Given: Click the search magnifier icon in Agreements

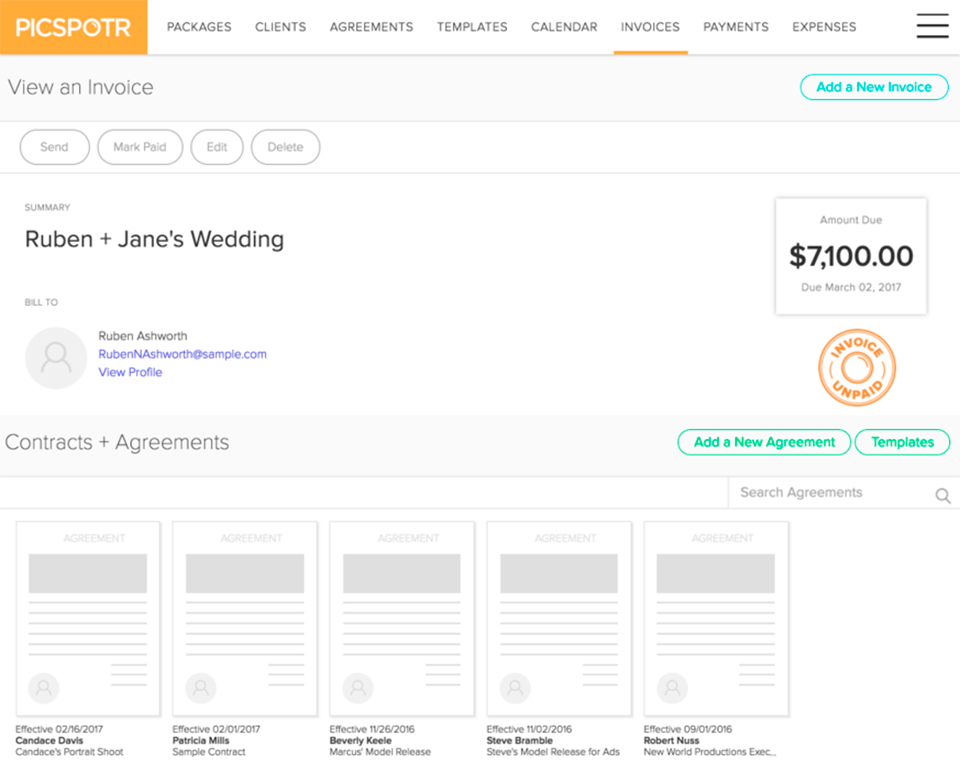Looking at the screenshot, I should (942, 495).
